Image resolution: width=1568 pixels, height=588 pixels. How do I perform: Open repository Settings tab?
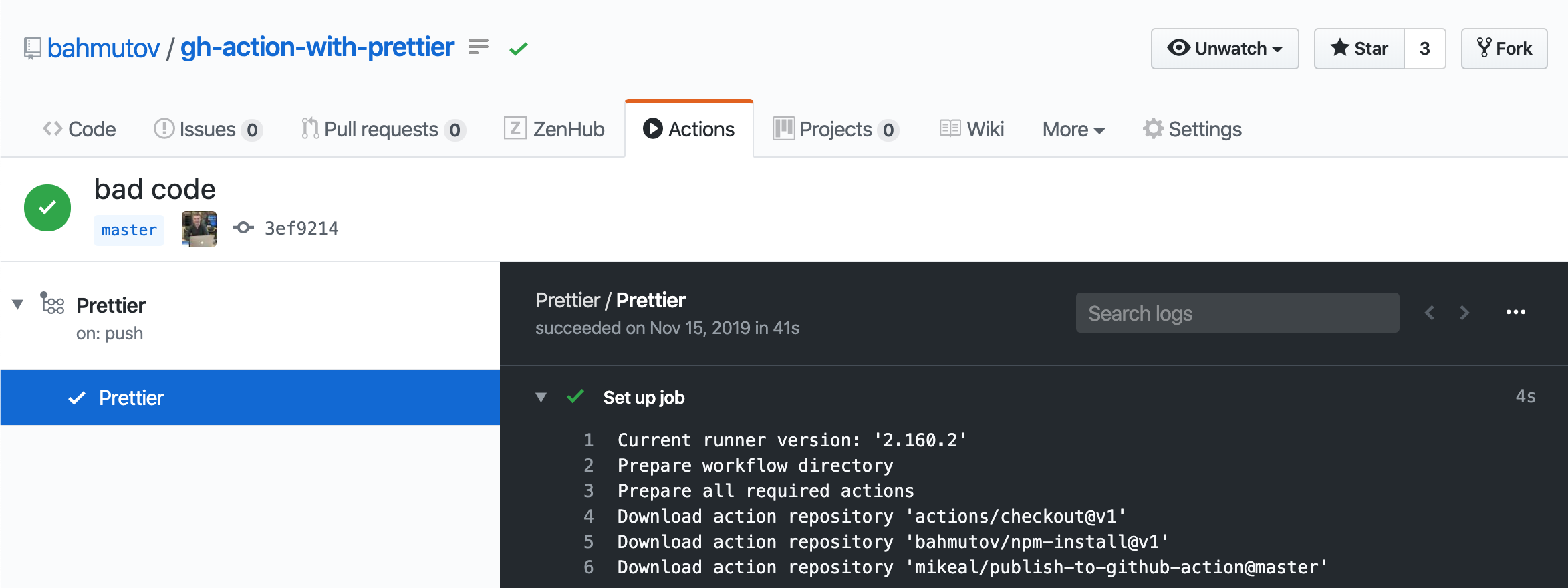1192,129
